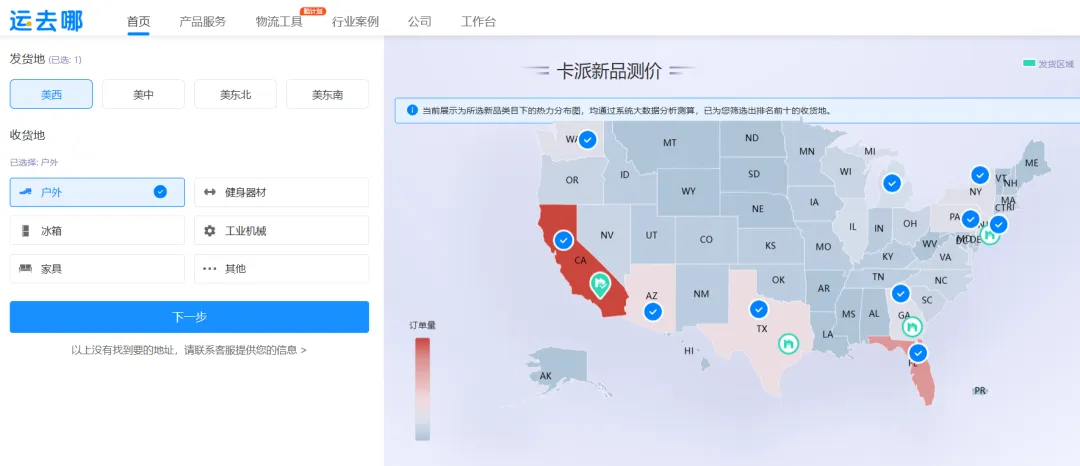
Task: Select 美西 as shipping origin
Action: tap(51, 94)
